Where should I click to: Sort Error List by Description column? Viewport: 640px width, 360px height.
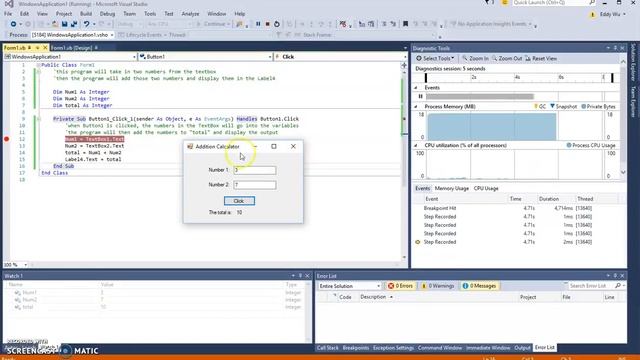373,297
